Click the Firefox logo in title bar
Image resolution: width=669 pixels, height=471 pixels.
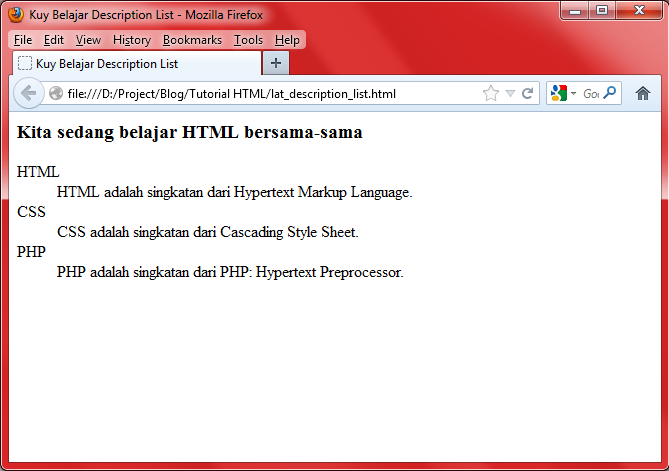tap(16, 15)
